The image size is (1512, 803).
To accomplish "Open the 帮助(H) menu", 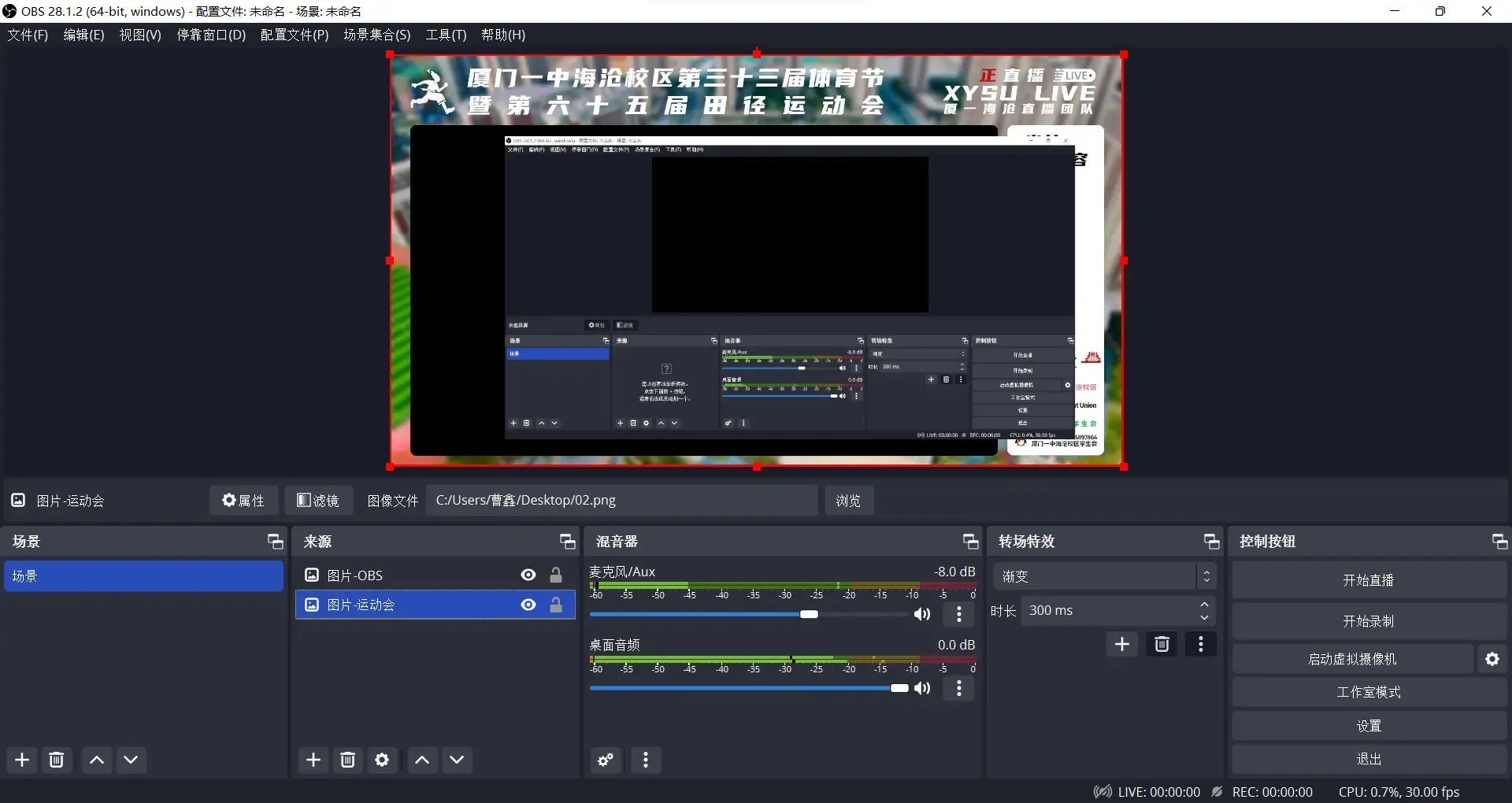I will tap(503, 35).
